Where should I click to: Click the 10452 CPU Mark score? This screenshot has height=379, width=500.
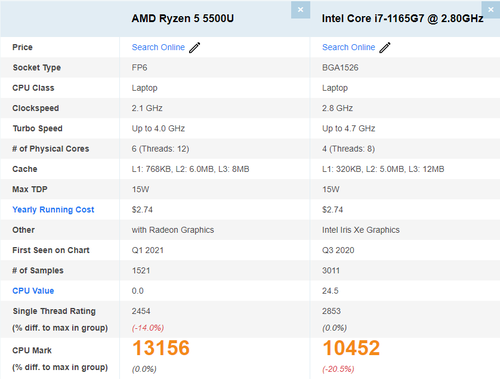point(351,348)
